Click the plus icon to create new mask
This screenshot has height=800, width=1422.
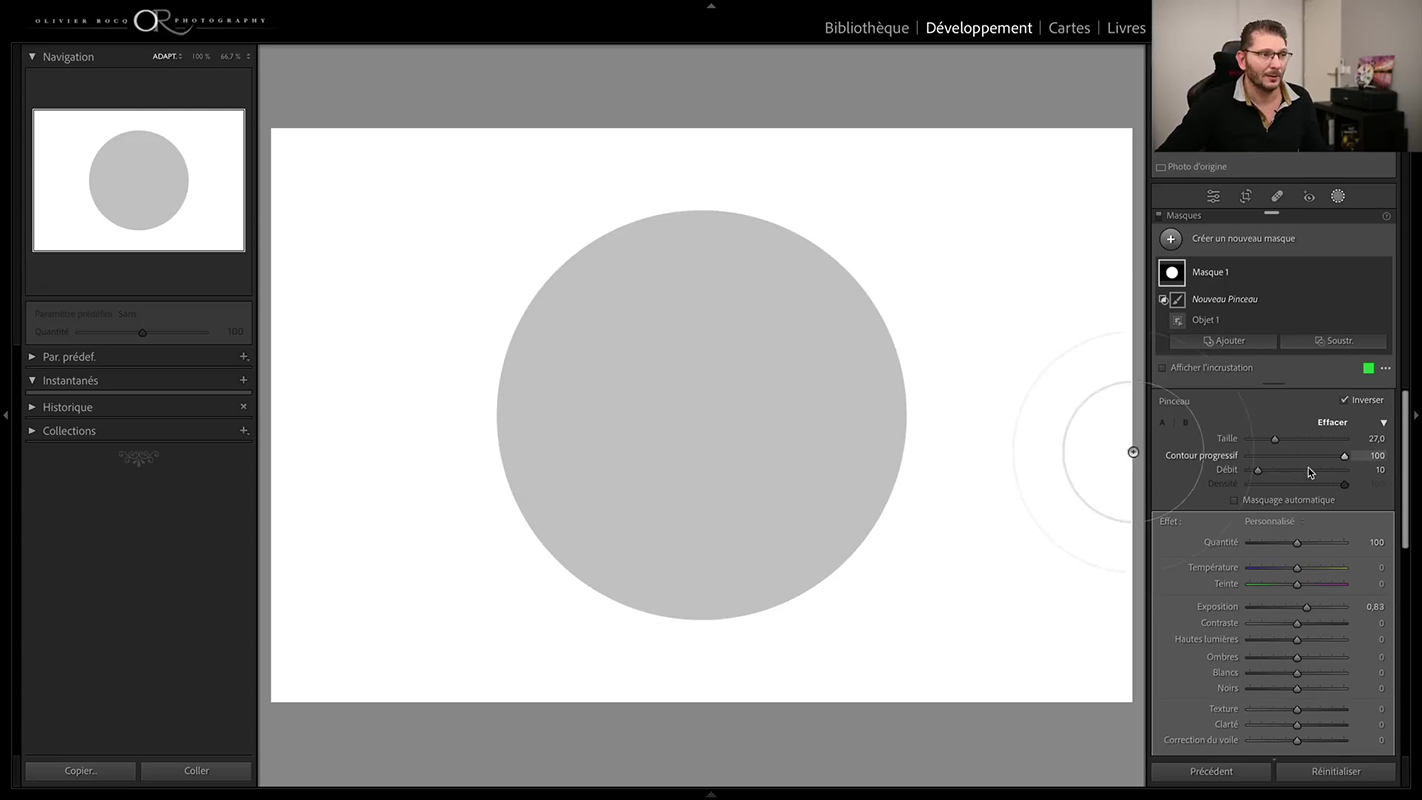coord(1170,239)
